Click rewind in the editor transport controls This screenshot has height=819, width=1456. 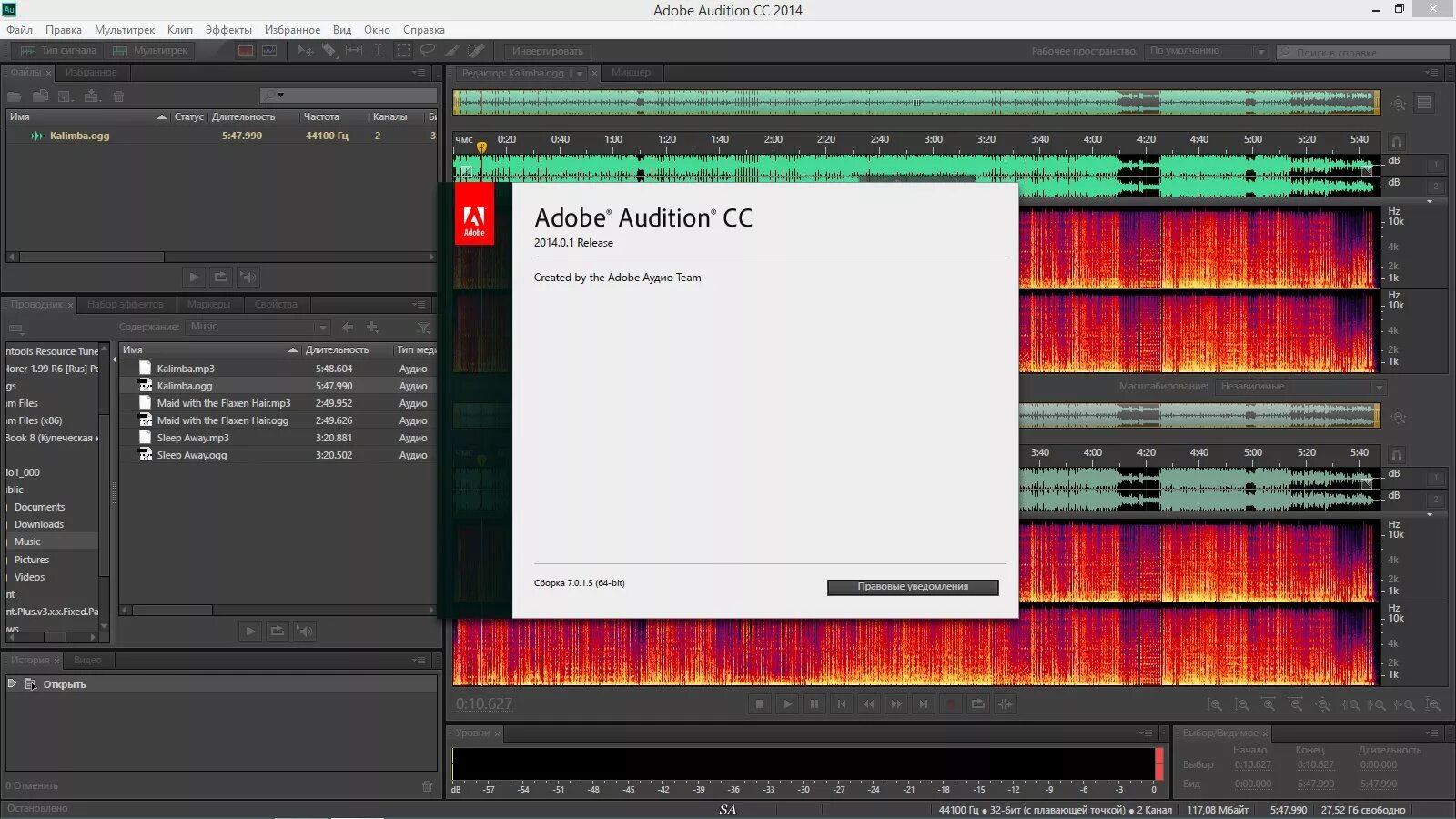(869, 703)
